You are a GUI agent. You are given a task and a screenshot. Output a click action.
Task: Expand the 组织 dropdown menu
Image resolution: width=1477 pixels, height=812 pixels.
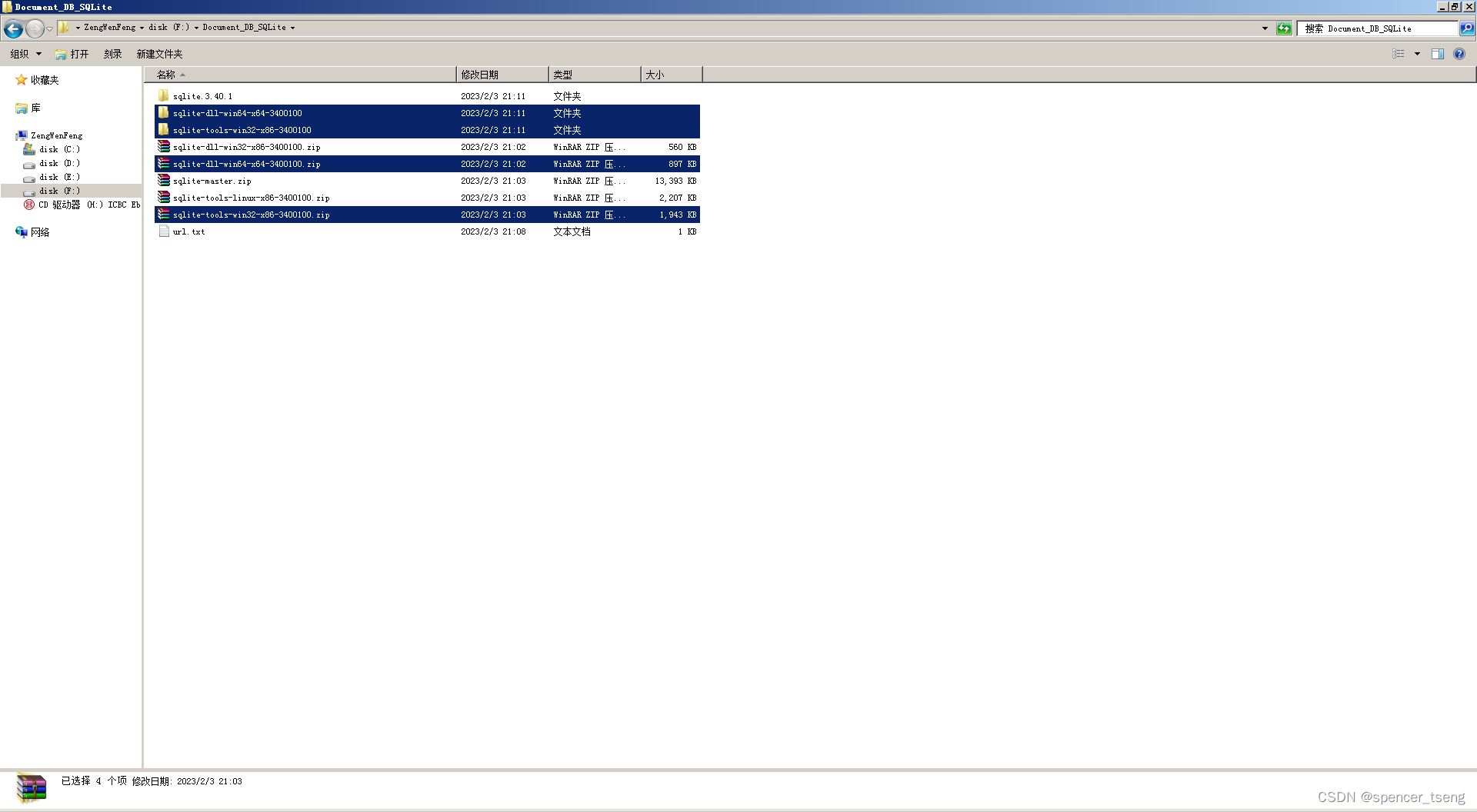[24, 54]
